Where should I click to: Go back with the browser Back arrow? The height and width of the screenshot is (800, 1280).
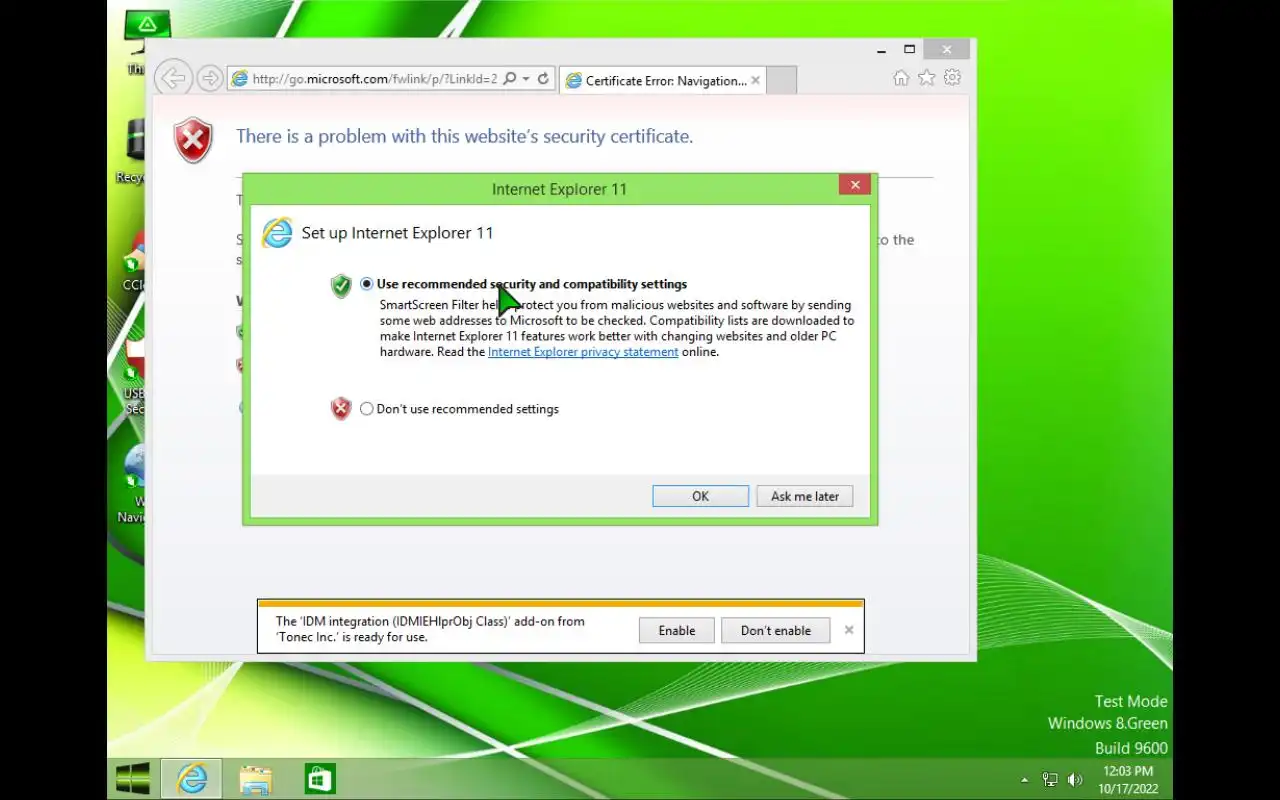pyautogui.click(x=173, y=78)
